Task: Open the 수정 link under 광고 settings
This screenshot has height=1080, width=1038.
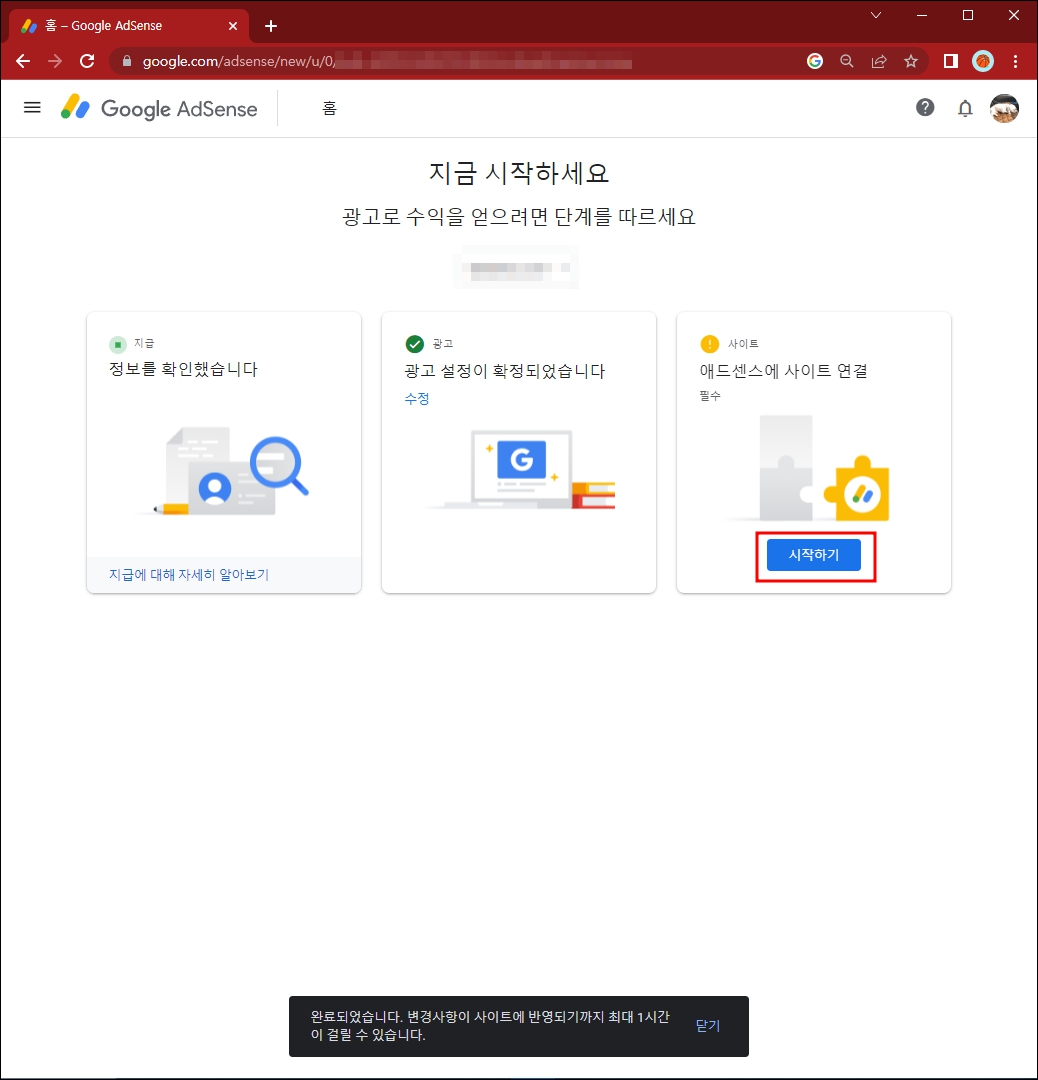Action: tap(417, 398)
